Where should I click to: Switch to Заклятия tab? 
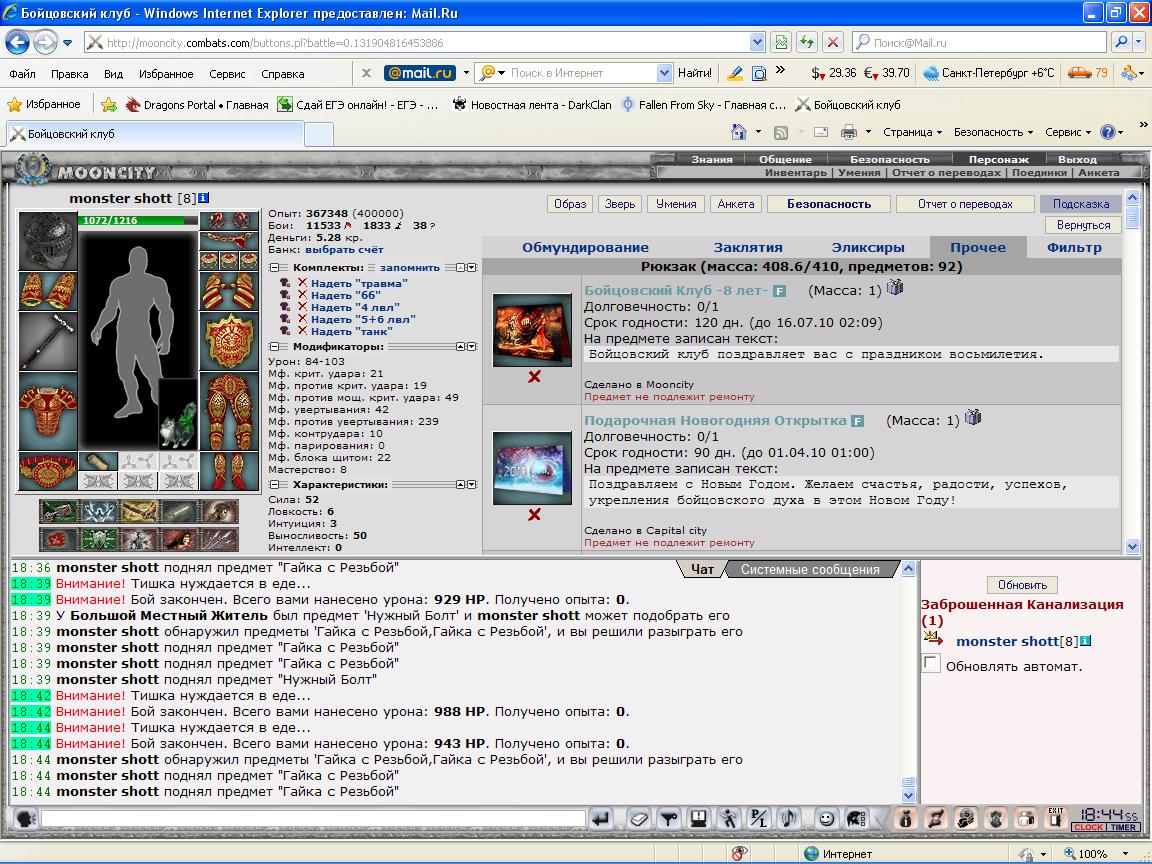(x=748, y=248)
